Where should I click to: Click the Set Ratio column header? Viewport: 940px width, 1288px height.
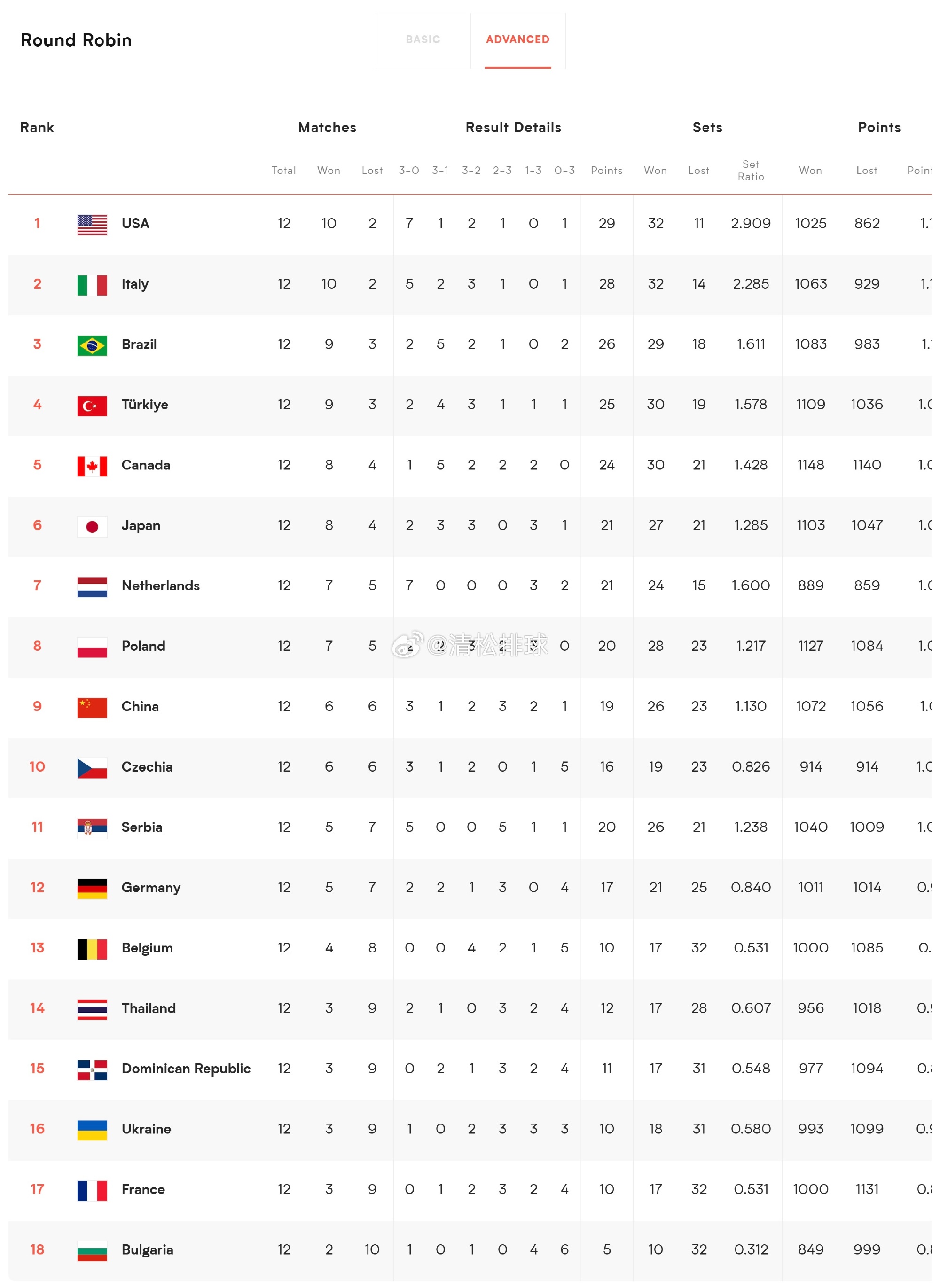(x=751, y=171)
